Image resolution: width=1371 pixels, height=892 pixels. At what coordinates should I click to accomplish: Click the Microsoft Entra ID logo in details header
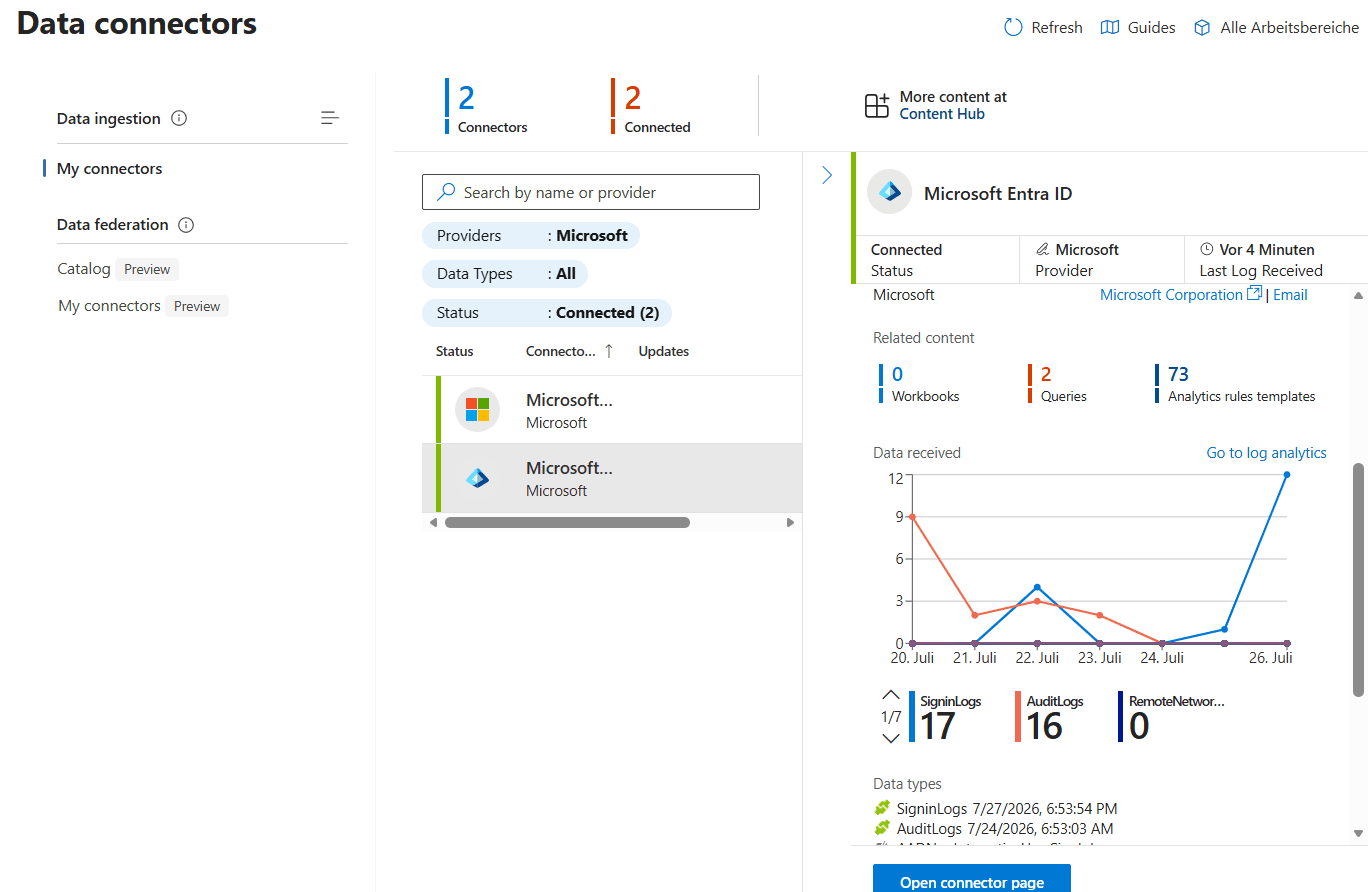(889, 192)
